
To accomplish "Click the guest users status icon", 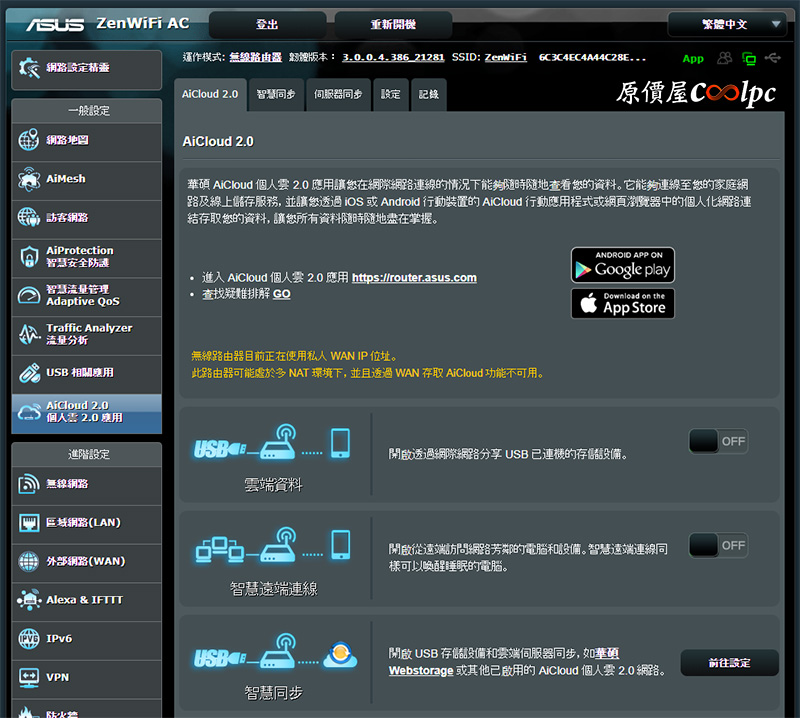I will pyautogui.click(x=724, y=58).
